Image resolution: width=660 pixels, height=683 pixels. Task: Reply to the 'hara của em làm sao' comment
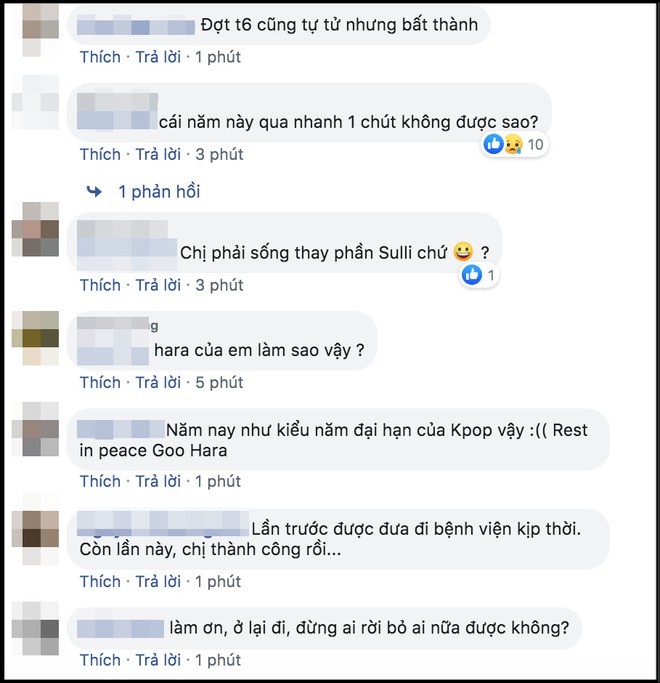[x=158, y=382]
